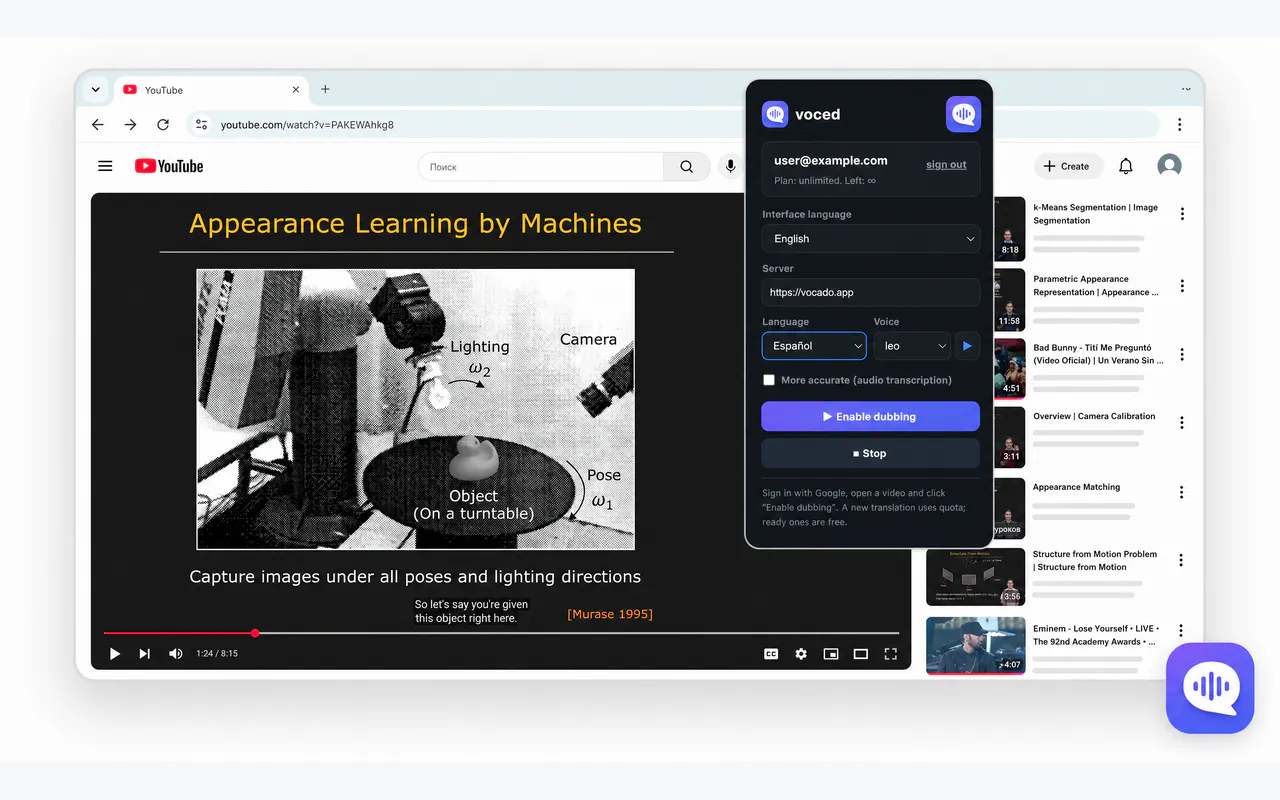1280x800 pixels.
Task: Open the tab search dropdown arrow
Action: 95,89
